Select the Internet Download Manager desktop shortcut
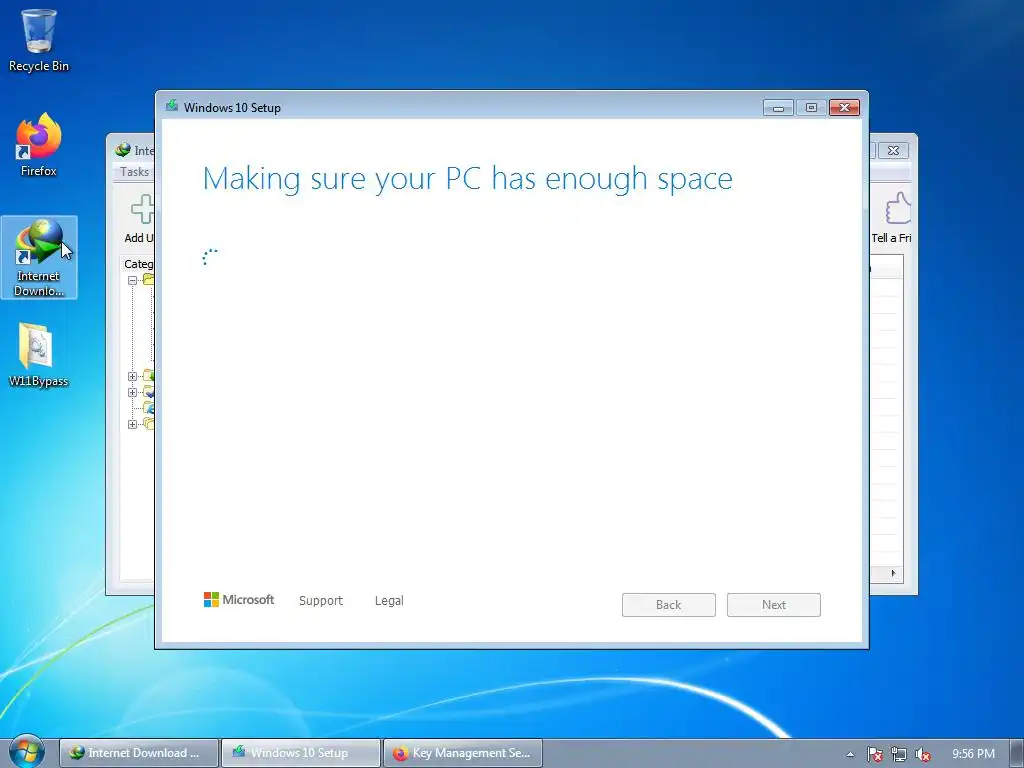This screenshot has height=768, width=1024. pyautogui.click(x=39, y=258)
